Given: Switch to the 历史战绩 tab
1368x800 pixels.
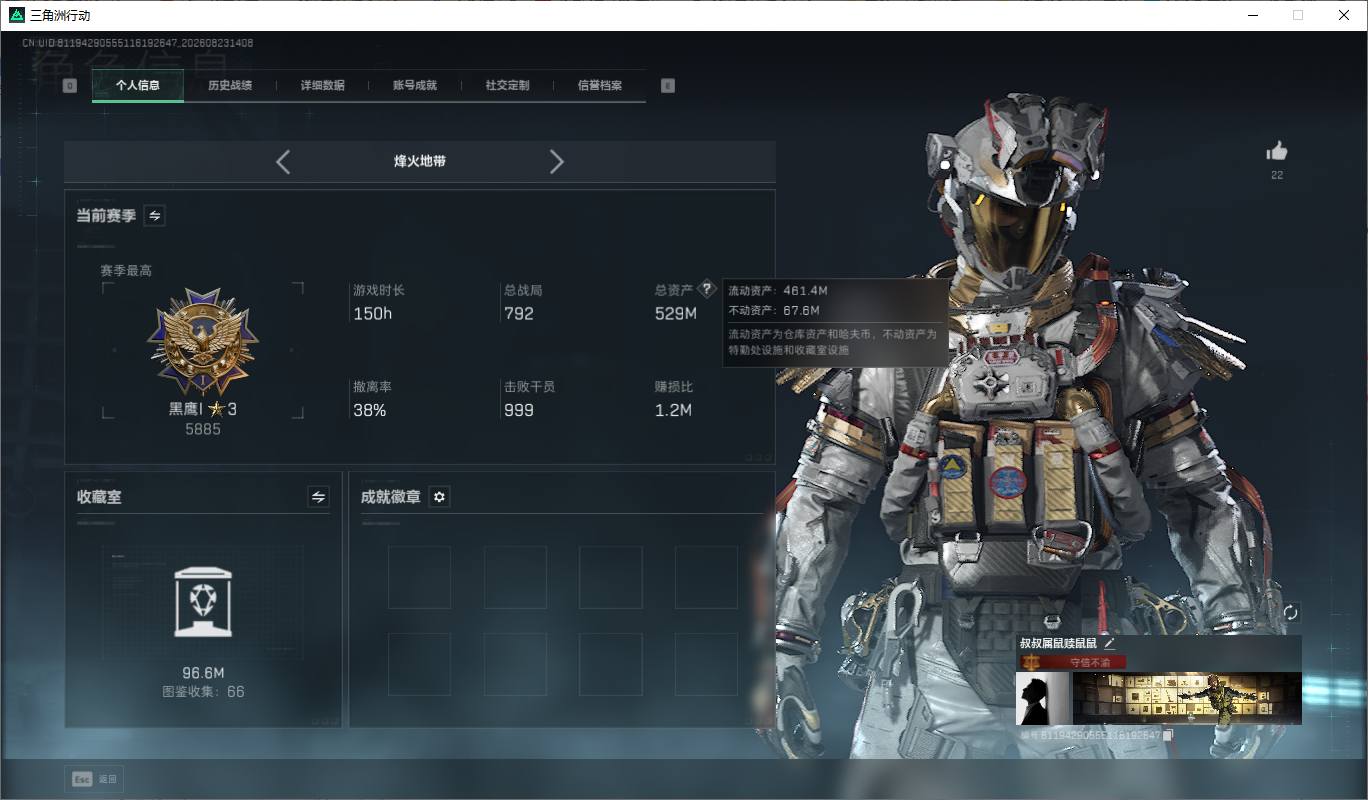Looking at the screenshot, I should 230,86.
